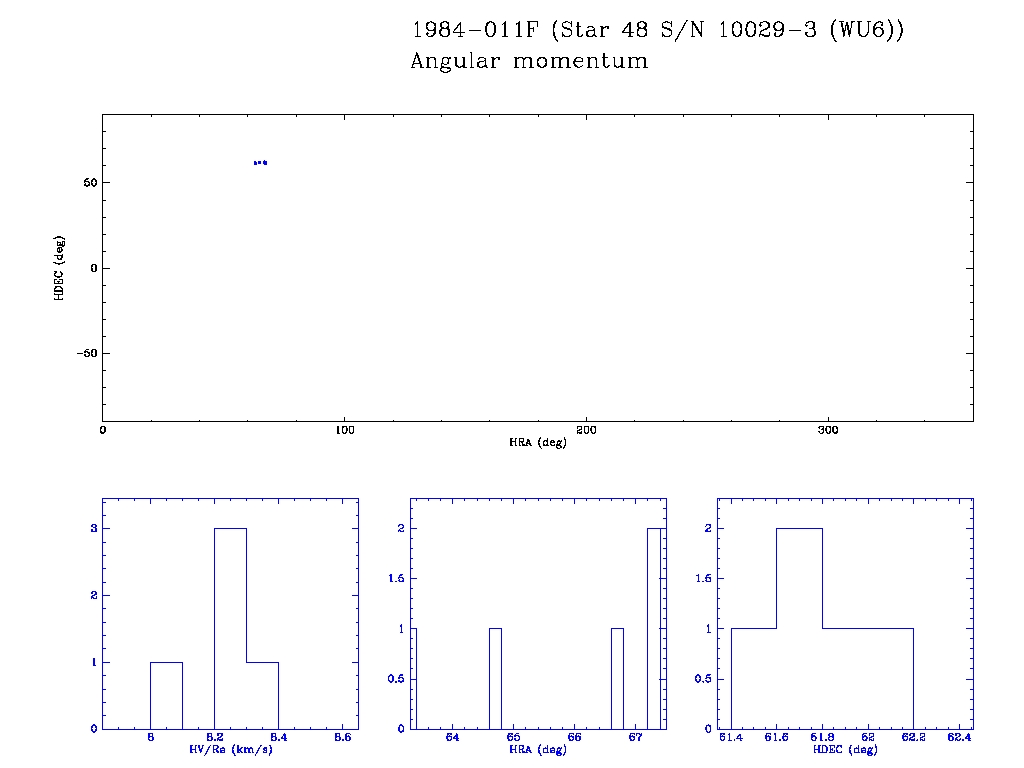This screenshot has height=768, width=1024.
Task: Click the Angular momentum subtitle
Action: click(529, 62)
